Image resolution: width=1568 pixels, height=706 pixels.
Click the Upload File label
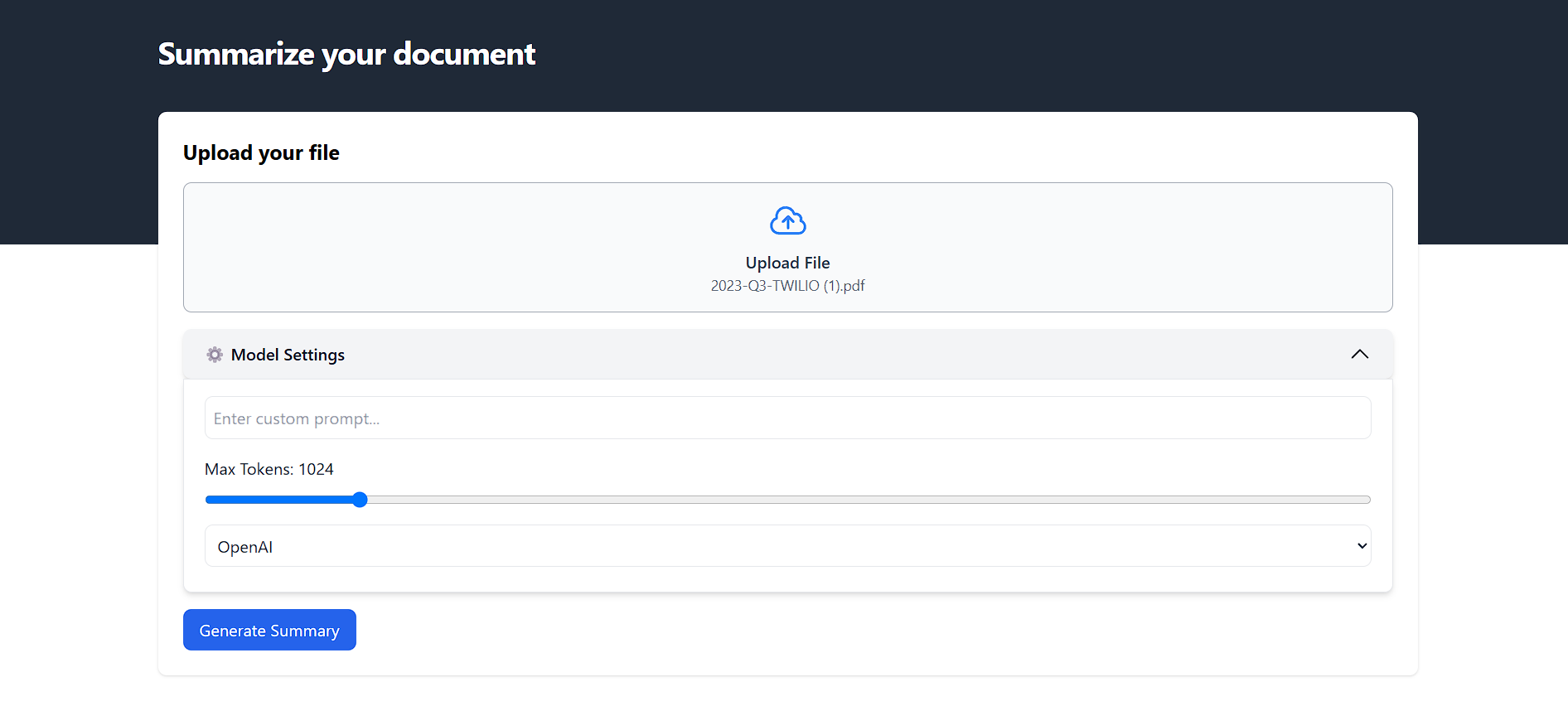[x=787, y=263]
